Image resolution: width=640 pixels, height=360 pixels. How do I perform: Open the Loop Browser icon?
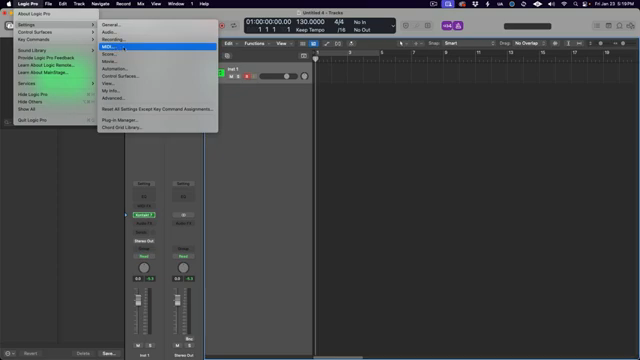click(x=619, y=26)
